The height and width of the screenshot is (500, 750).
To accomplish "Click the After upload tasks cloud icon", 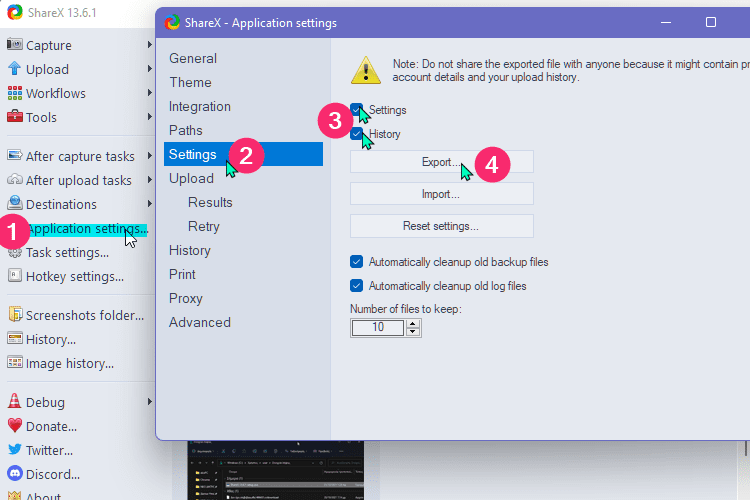I will click(14, 179).
